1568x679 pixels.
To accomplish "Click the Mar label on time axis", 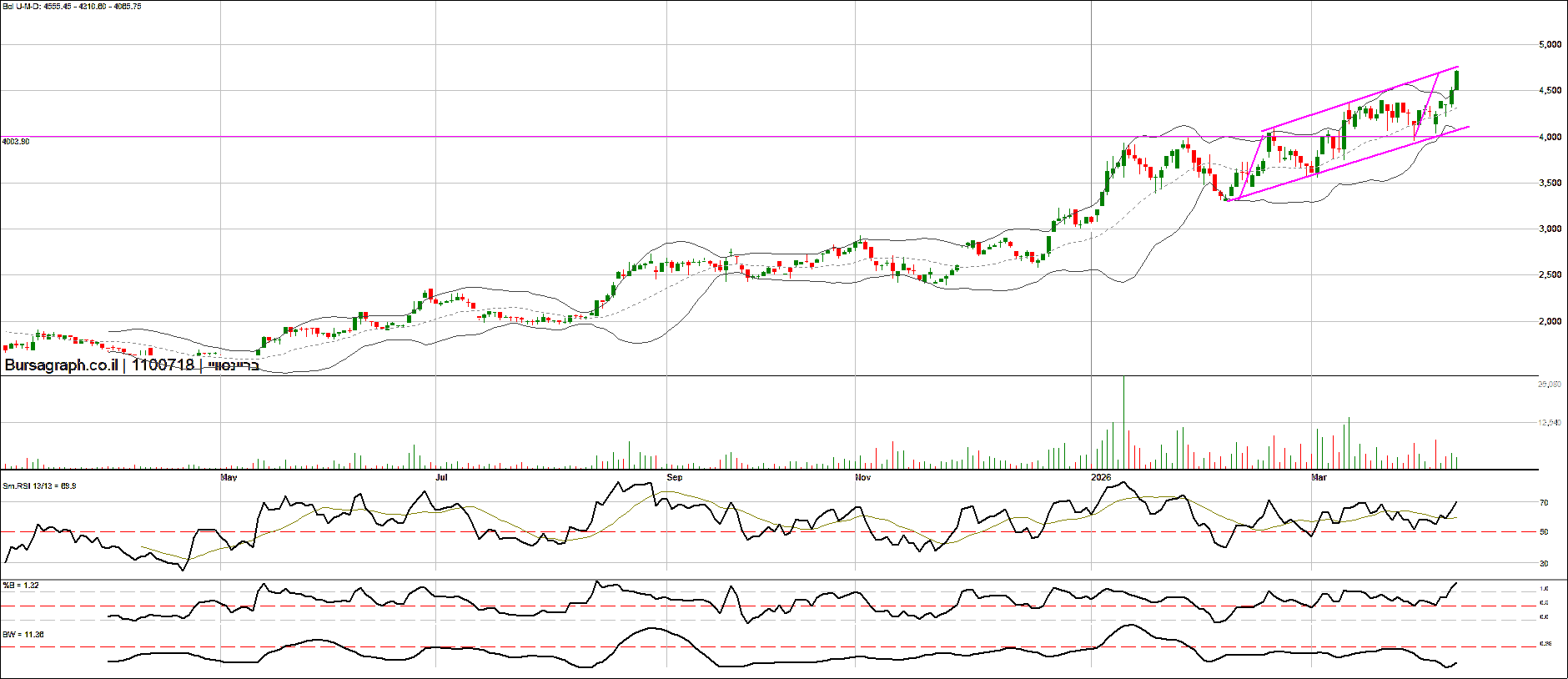I will [1319, 477].
